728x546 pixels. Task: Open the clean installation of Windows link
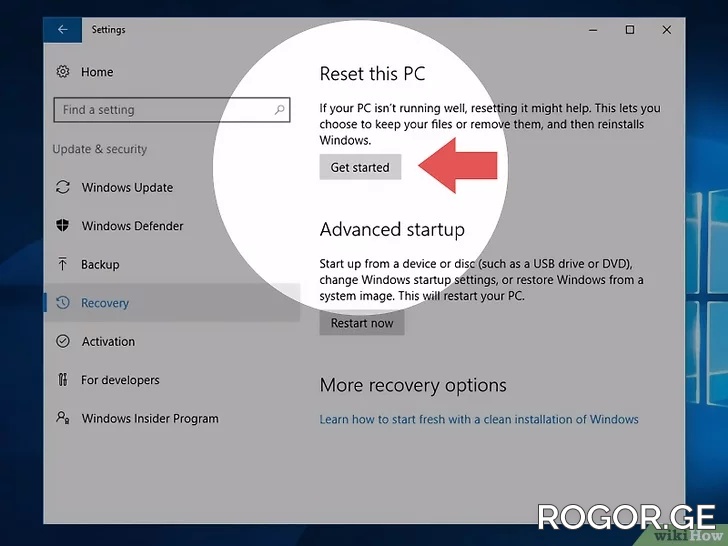click(x=479, y=419)
